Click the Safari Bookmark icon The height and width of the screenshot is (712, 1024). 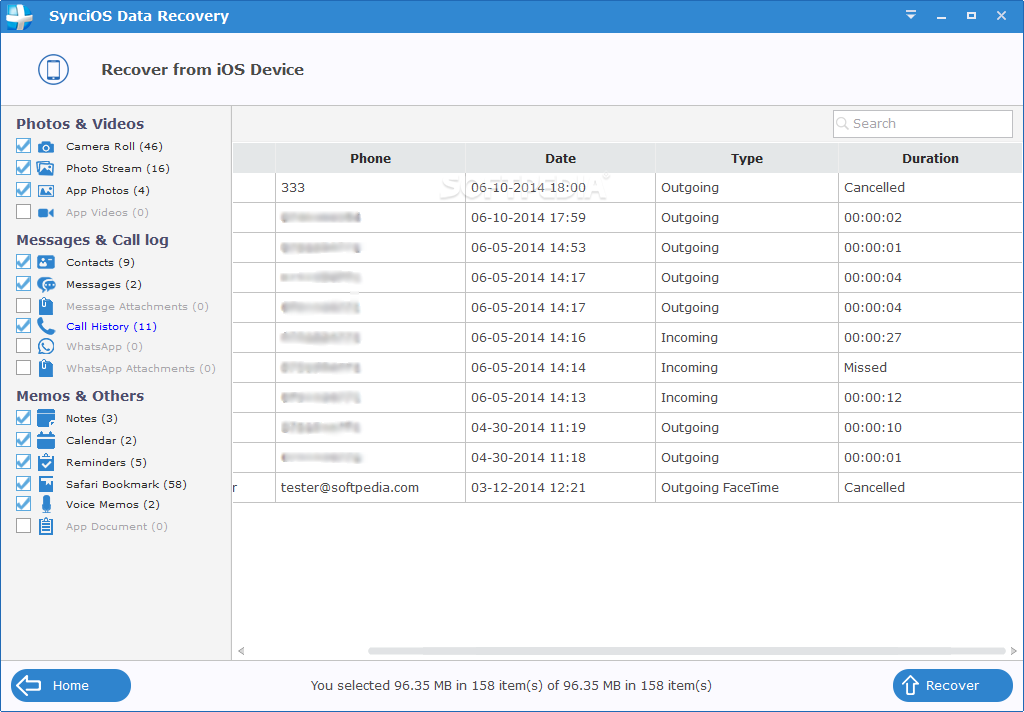click(x=46, y=484)
